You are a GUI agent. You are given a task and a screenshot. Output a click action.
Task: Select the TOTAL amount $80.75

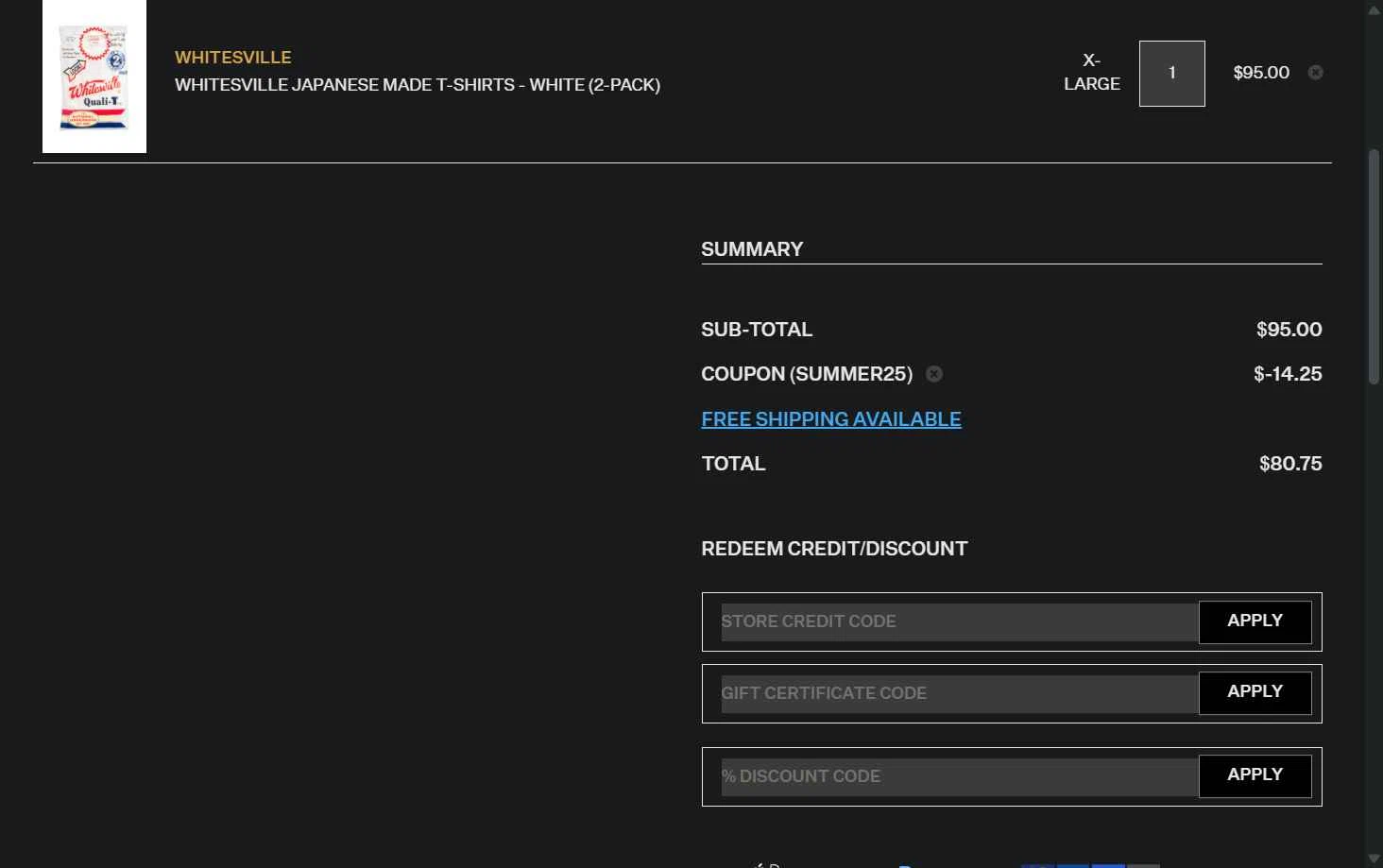click(1290, 464)
